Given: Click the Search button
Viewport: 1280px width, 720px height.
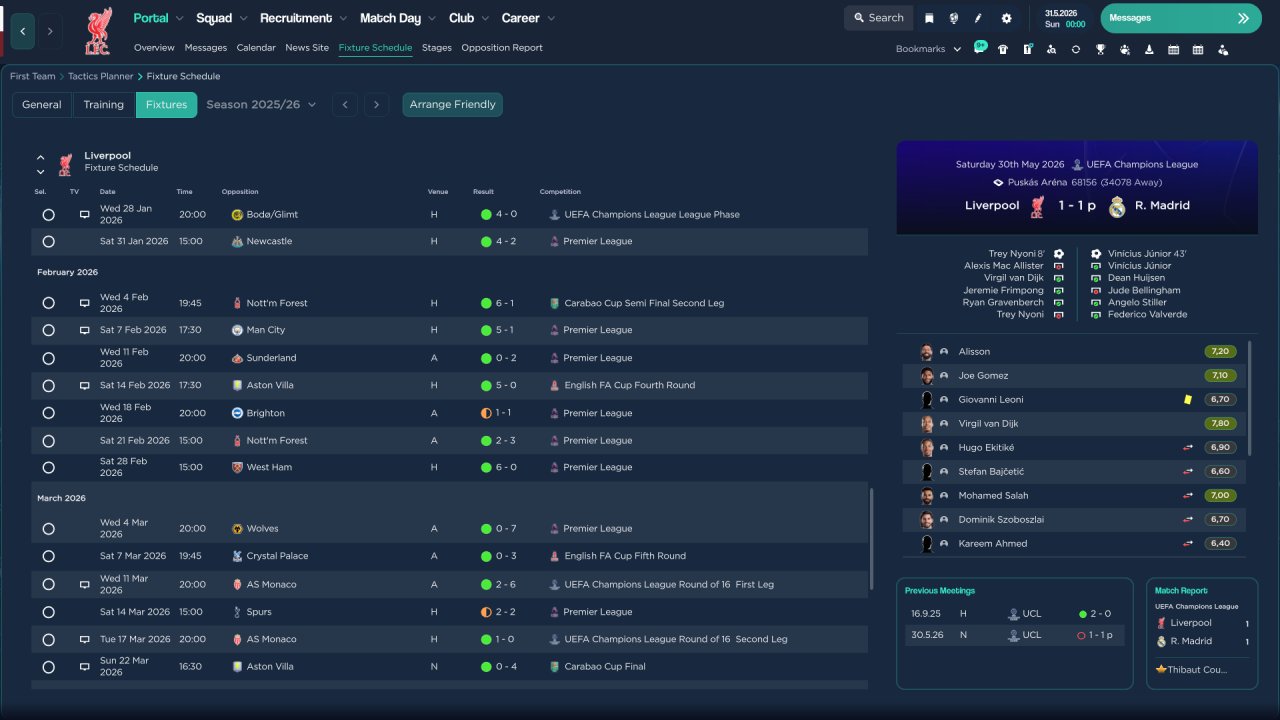Looking at the screenshot, I should 879,18.
